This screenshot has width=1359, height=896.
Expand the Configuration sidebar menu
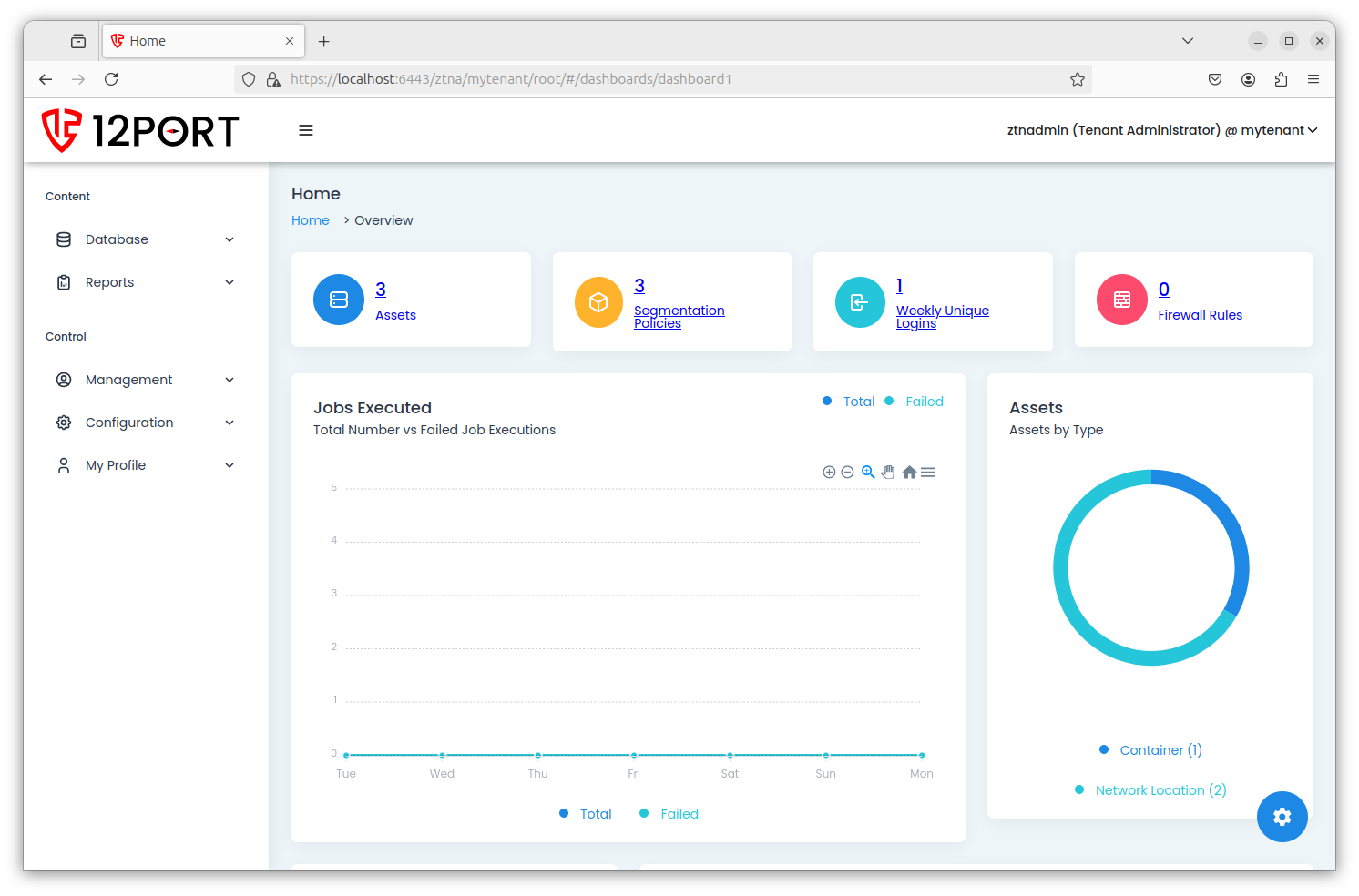click(x=146, y=423)
